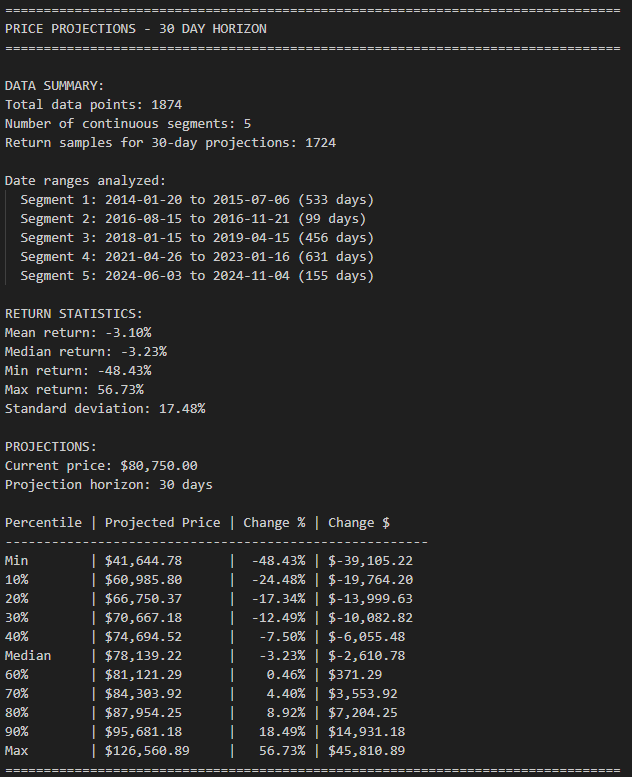The height and width of the screenshot is (777, 632).
Task: Click the 'Max' row label in table
Action: [x=16, y=751]
